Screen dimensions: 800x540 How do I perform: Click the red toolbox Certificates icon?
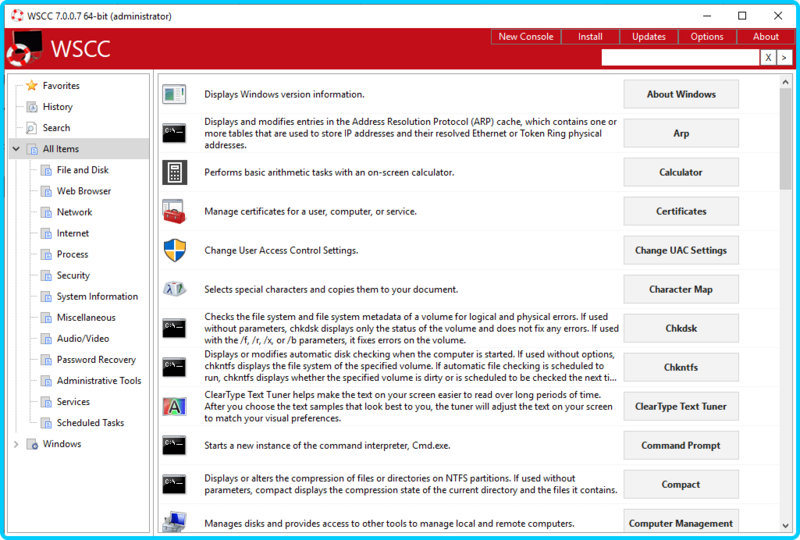(x=174, y=211)
